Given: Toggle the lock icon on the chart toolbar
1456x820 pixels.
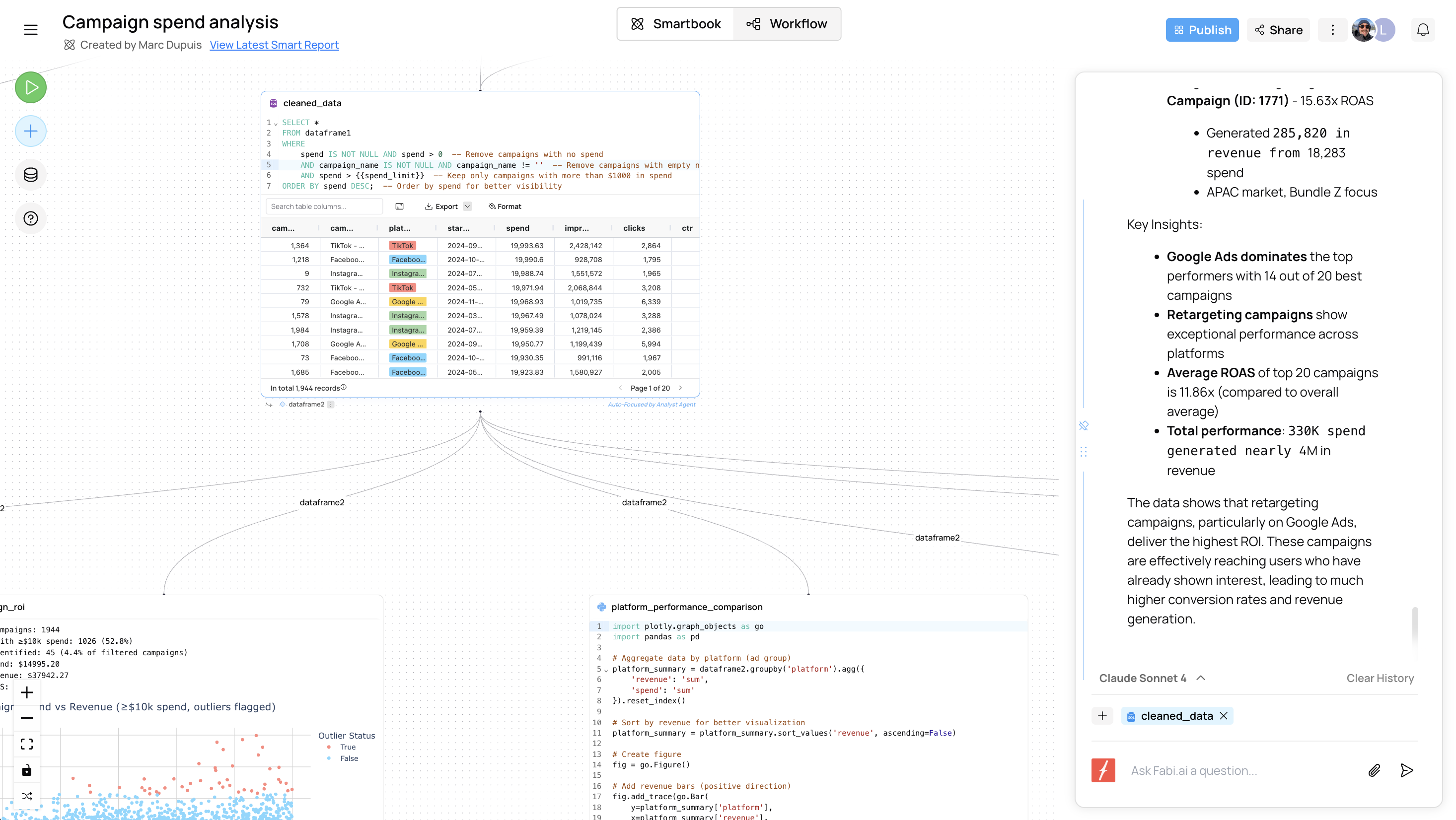Looking at the screenshot, I should (x=26, y=770).
